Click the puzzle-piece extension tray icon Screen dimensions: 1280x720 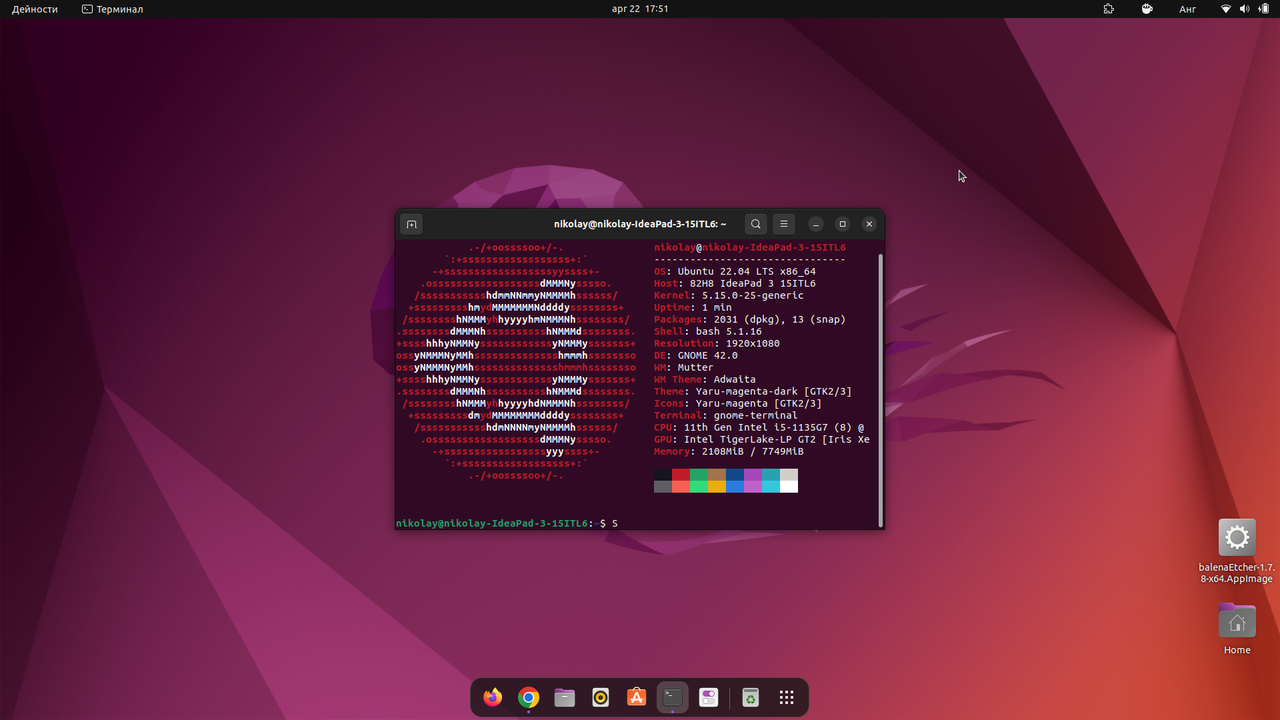pyautogui.click(x=1109, y=9)
